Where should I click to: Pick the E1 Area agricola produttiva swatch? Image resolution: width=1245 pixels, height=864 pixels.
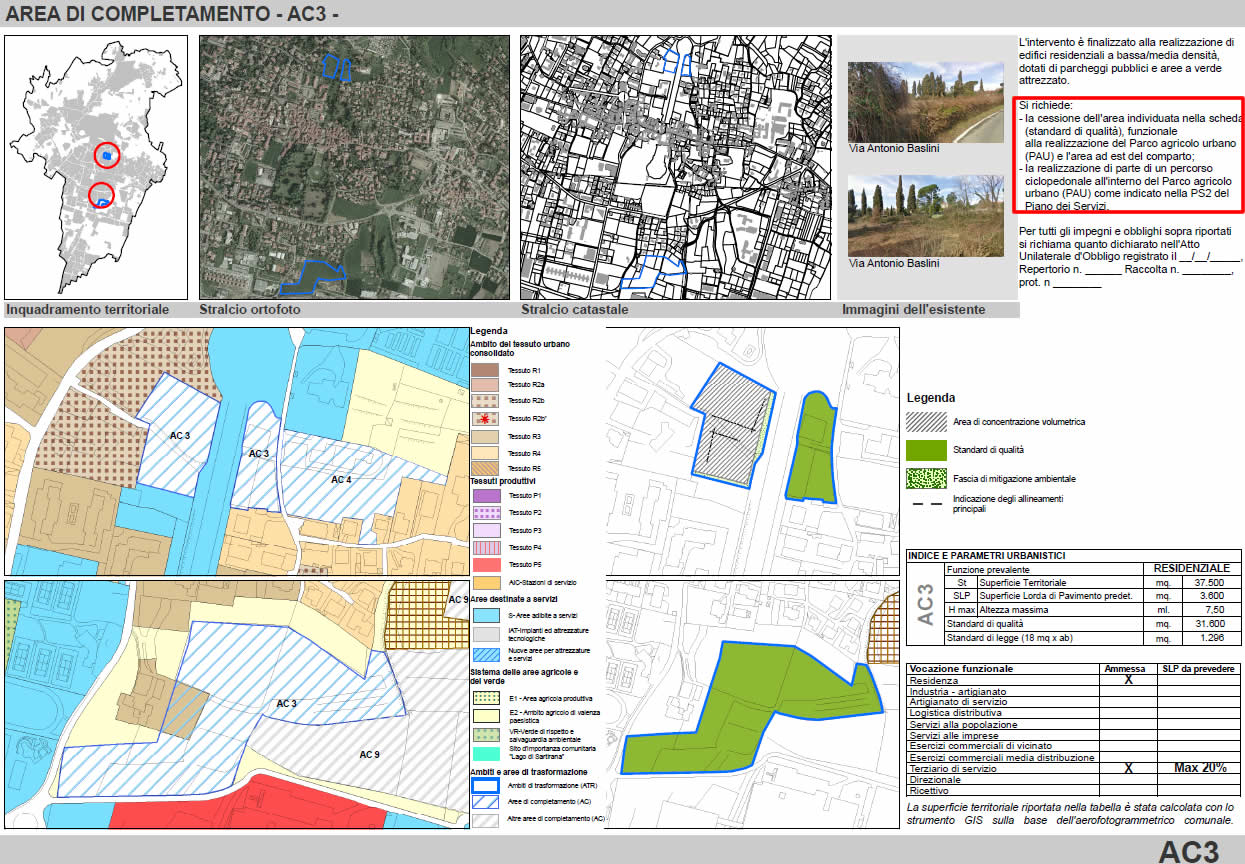tap(485, 697)
